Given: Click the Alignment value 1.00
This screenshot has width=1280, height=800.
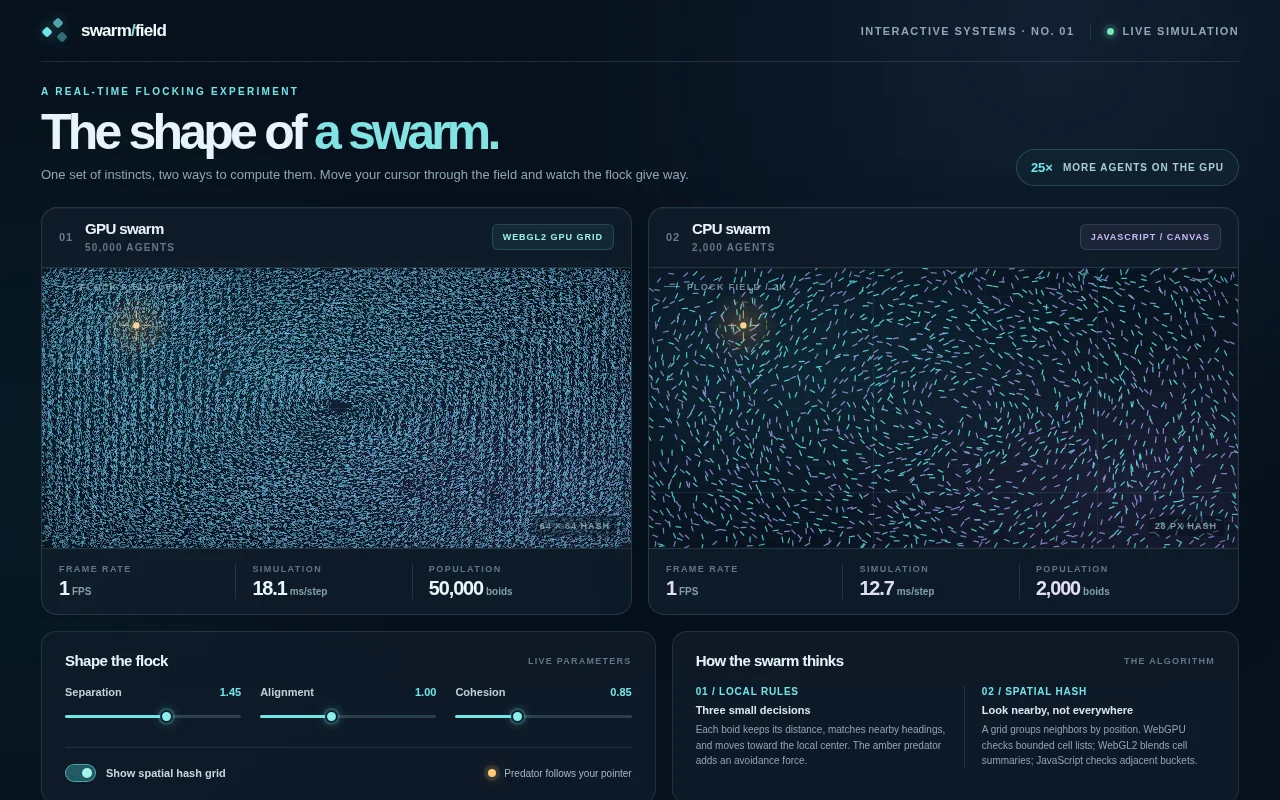Looking at the screenshot, I should [x=426, y=692].
